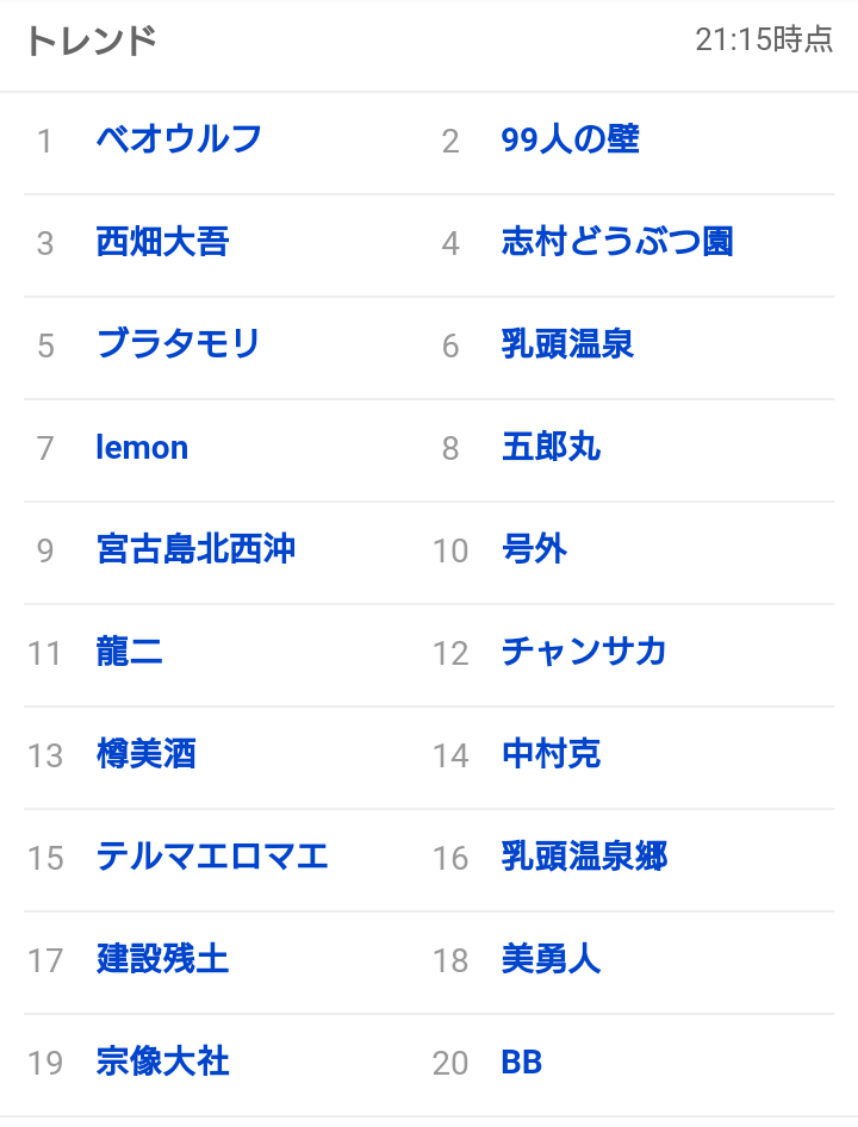This screenshot has height=1127, width=858.
Task: Open the BB trending topic
Action: point(521,1063)
